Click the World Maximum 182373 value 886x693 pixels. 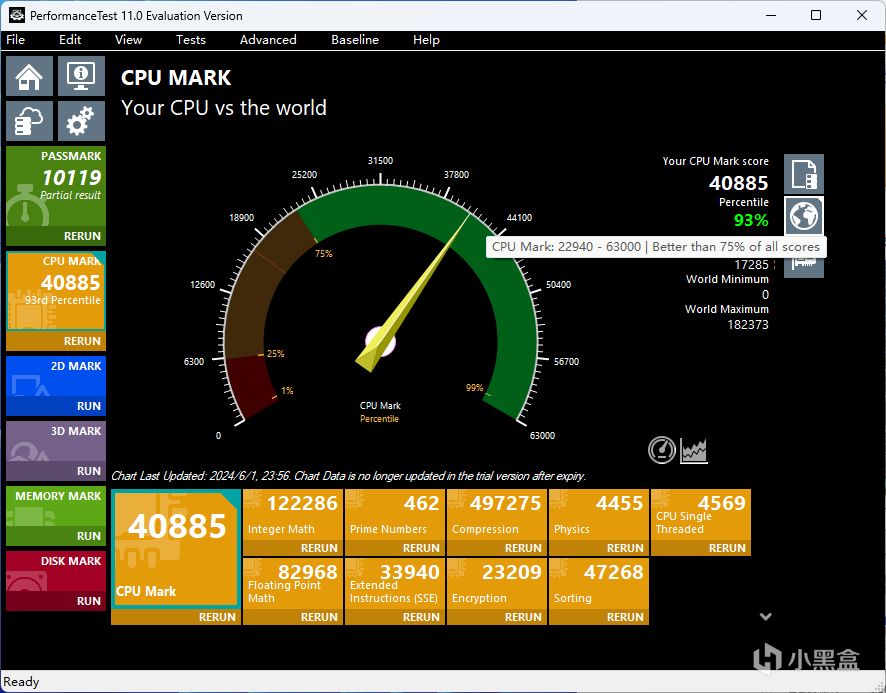pyautogui.click(x=748, y=324)
